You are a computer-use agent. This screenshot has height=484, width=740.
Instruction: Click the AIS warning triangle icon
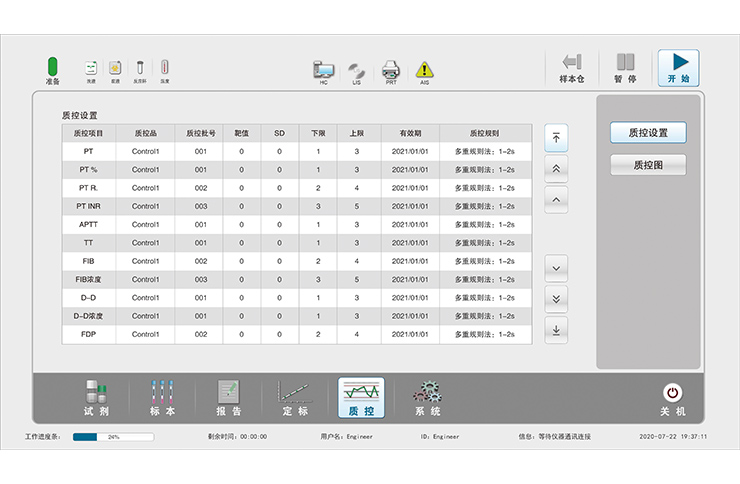coord(425,70)
